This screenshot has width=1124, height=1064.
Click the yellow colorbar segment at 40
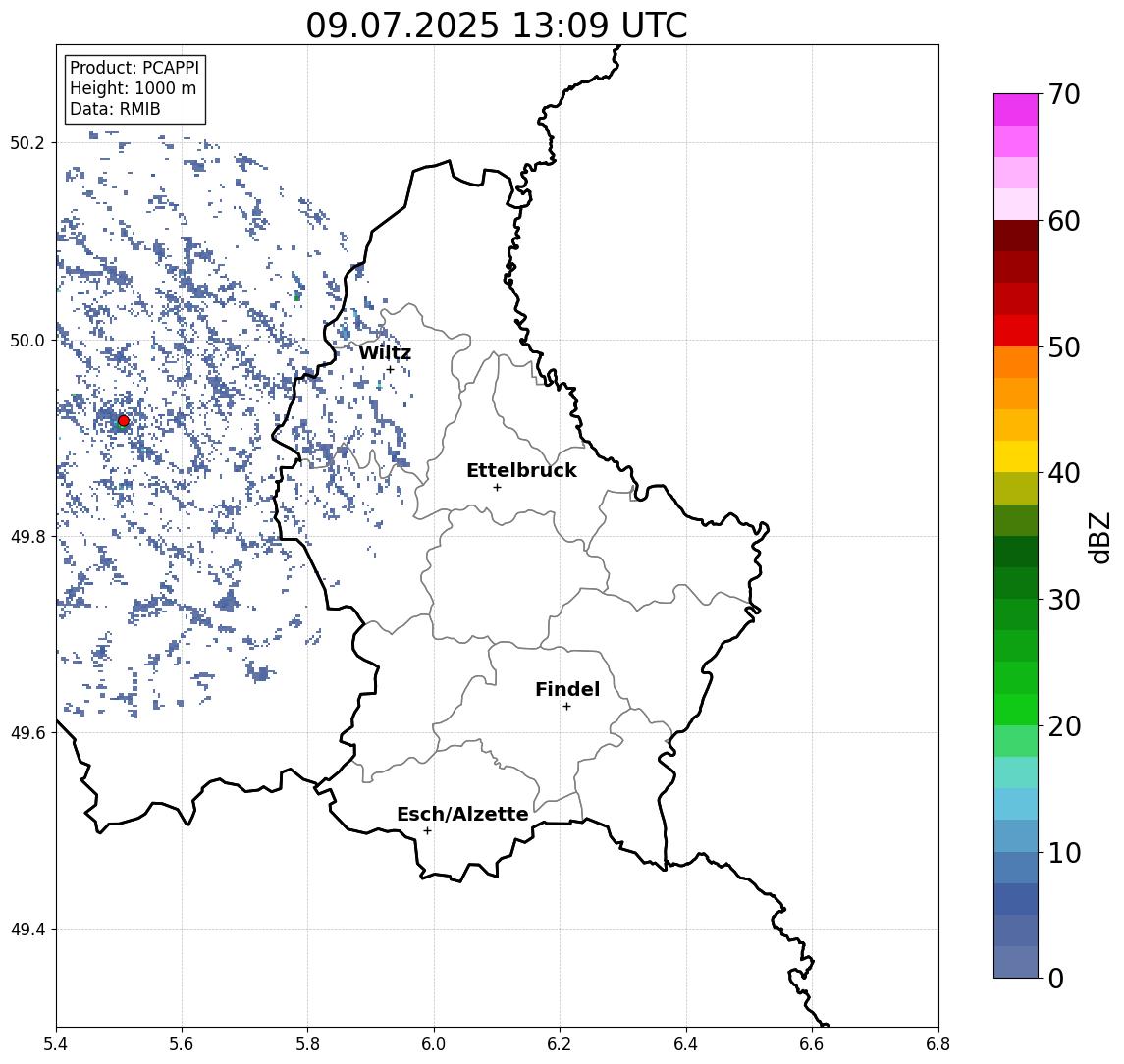pos(1016,456)
